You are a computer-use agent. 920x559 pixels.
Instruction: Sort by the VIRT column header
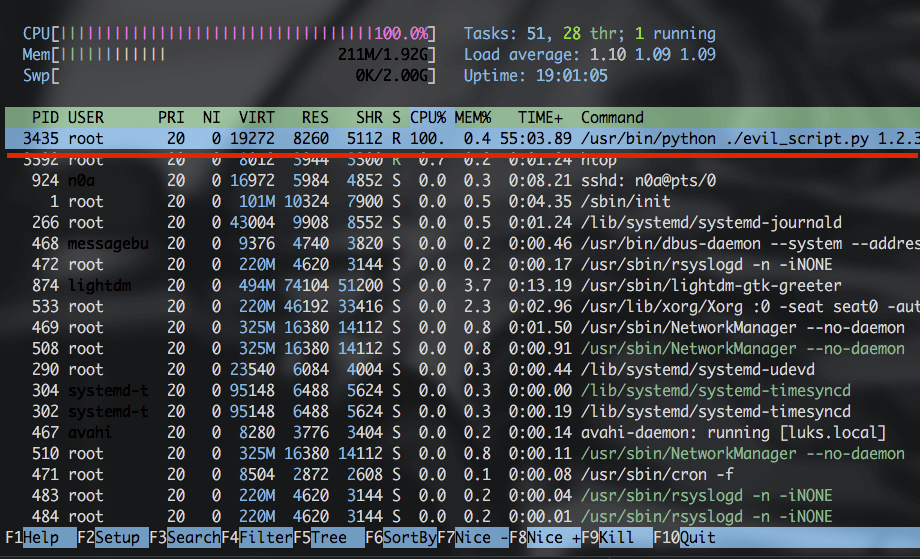click(x=256, y=117)
